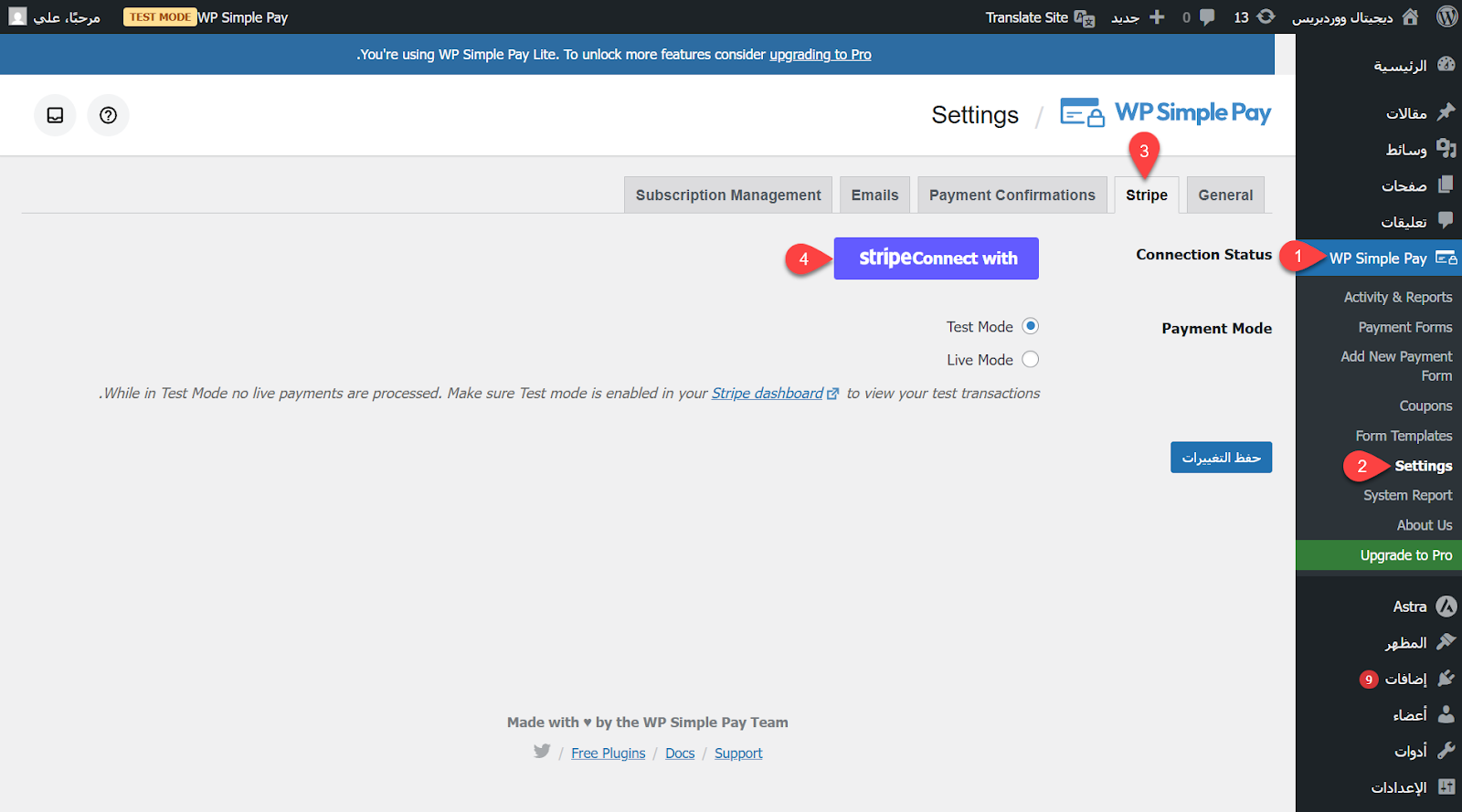Click the upgrading to Pro link
This screenshot has width=1462, height=812.
(x=820, y=55)
